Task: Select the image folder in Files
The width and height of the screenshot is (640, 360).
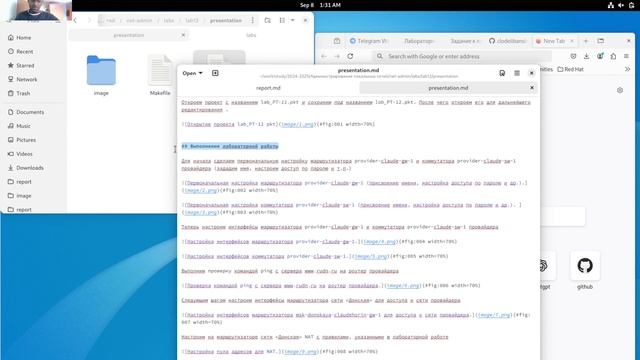Action: 101,75
